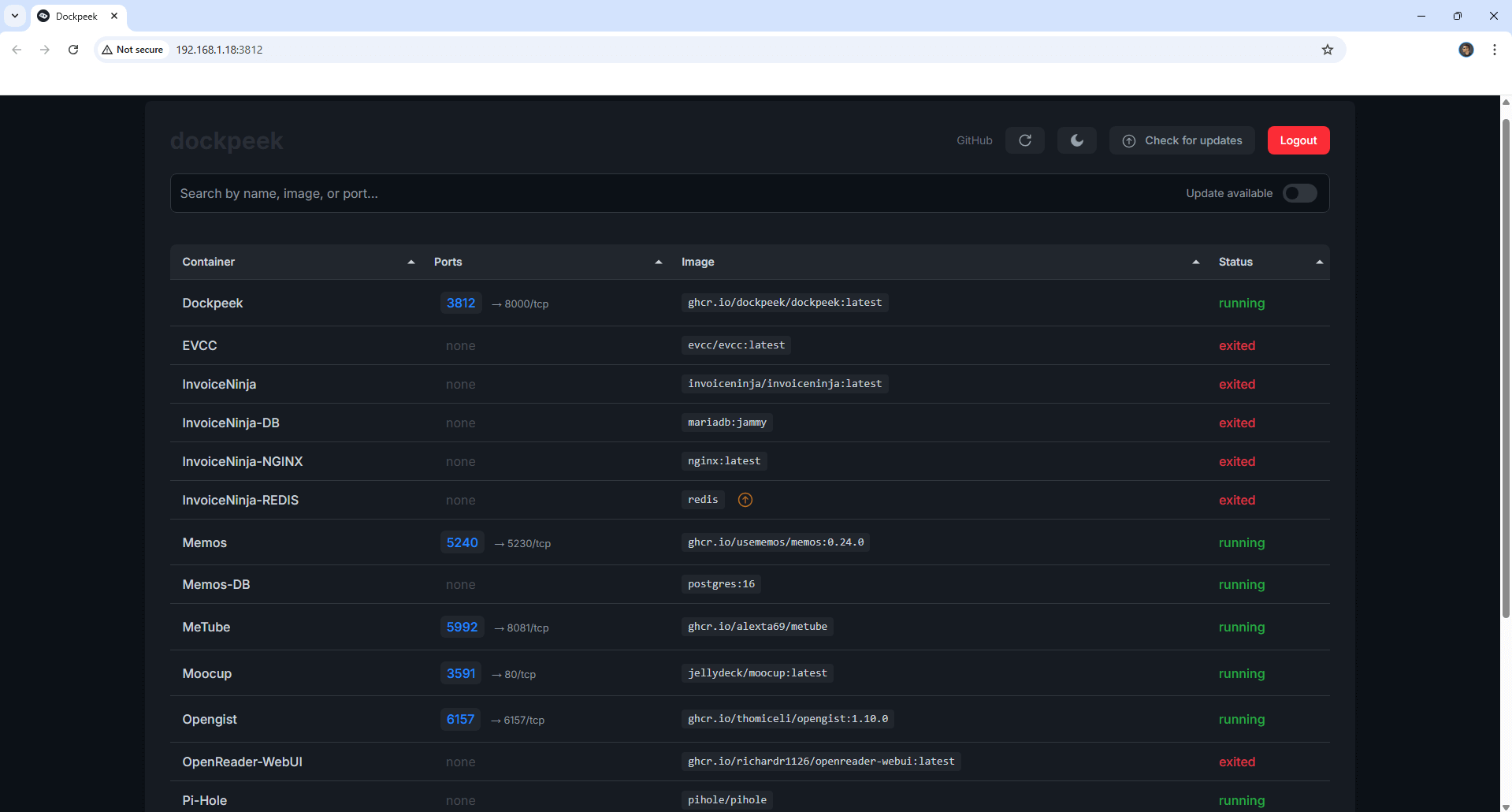Screen dimensions: 1512x812
Task: Click the Image column header
Action: [697, 262]
